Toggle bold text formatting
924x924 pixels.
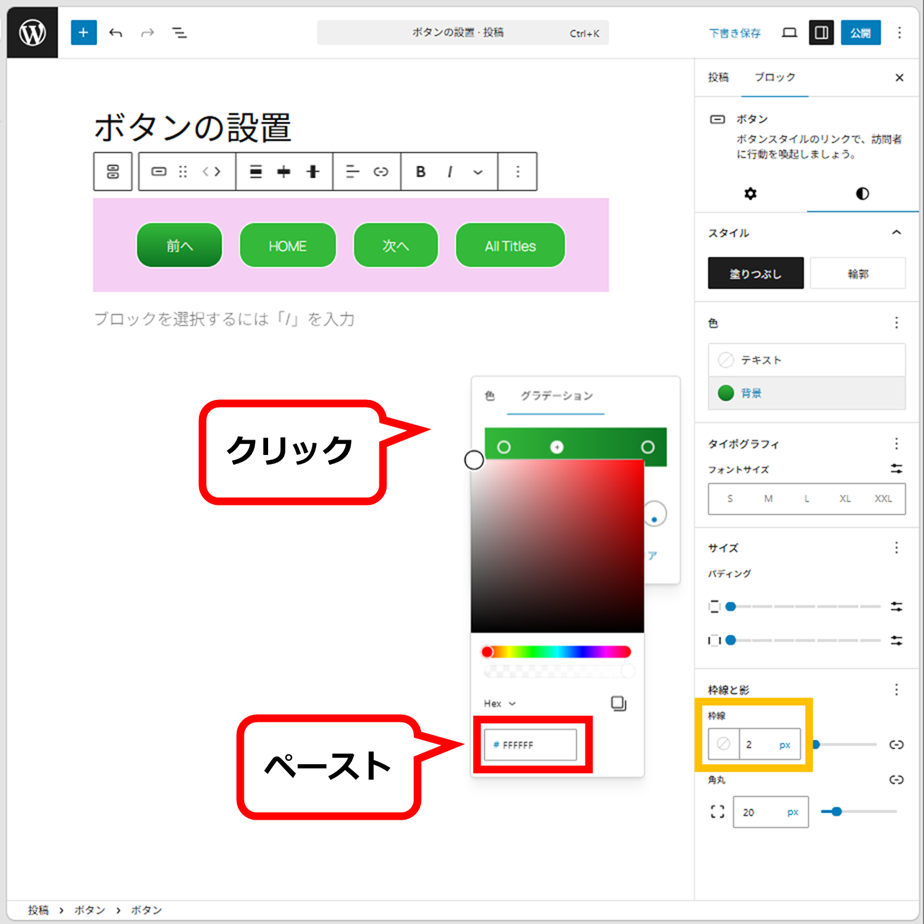click(420, 172)
